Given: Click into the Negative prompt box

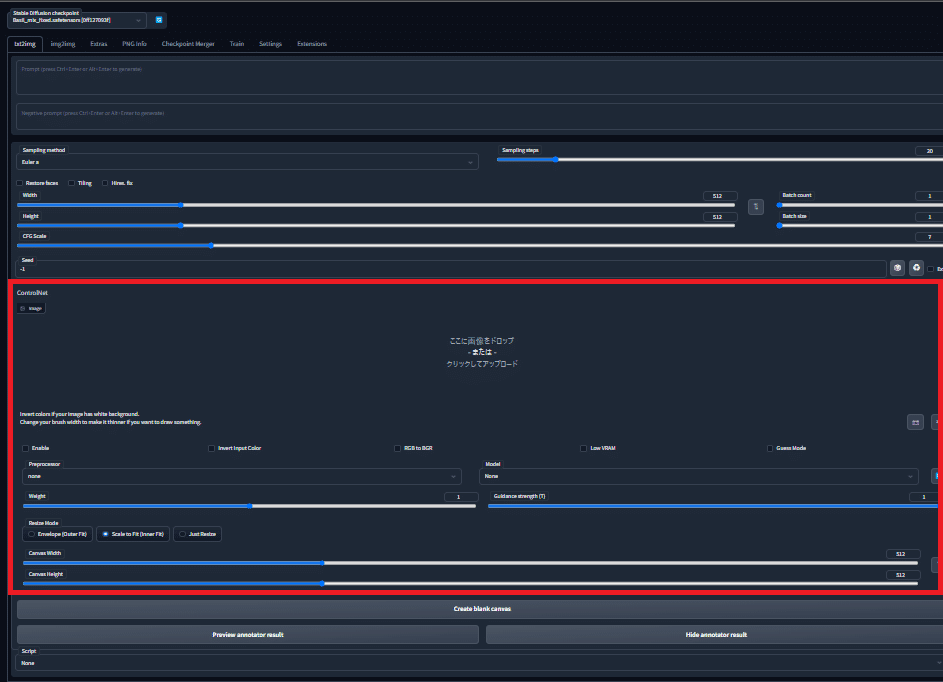Looking at the screenshot, I should (x=479, y=117).
